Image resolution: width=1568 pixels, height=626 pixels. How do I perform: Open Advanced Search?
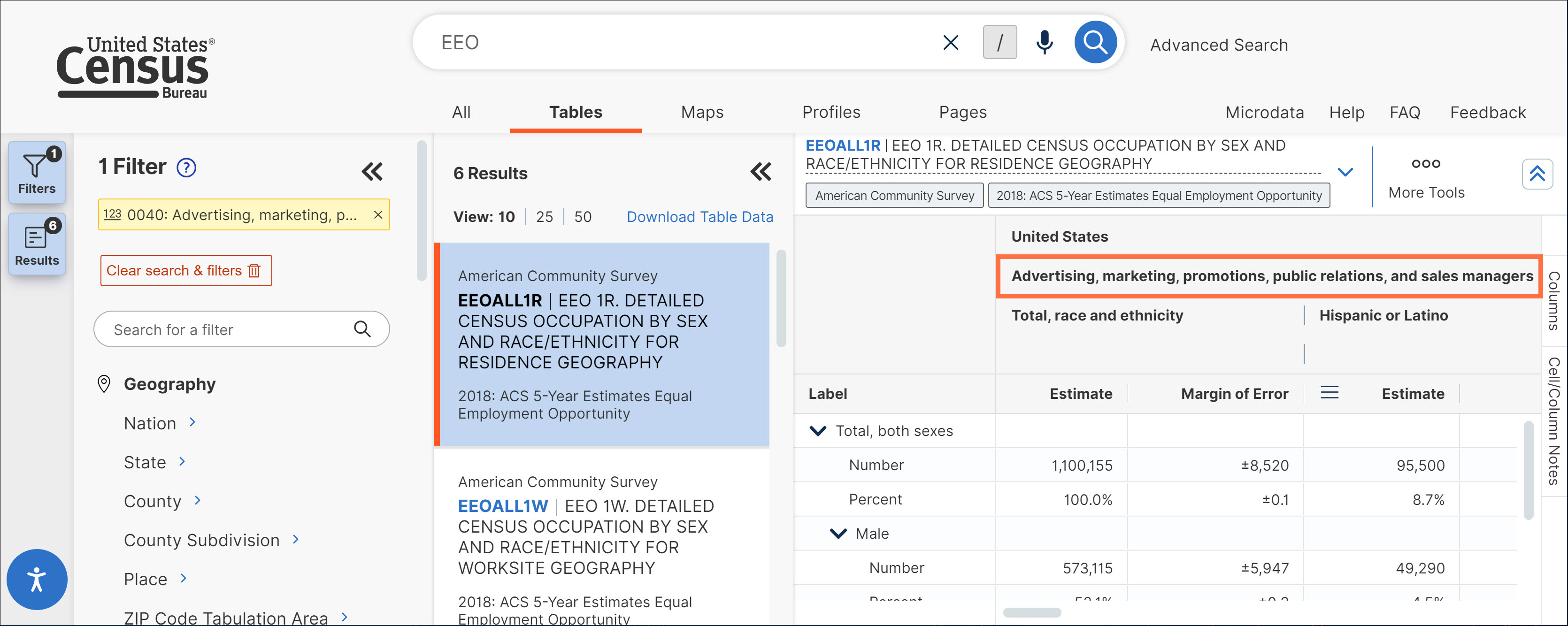1219,44
